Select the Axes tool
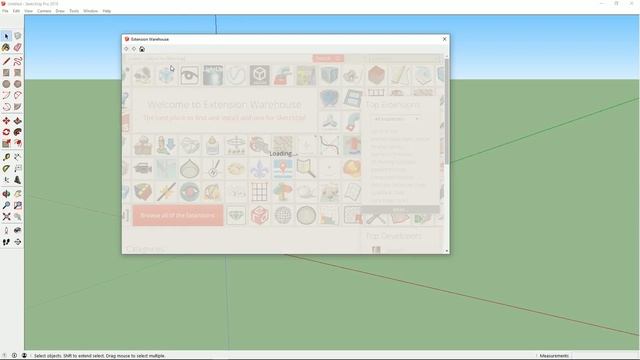The width and height of the screenshot is (640, 360). tap(6, 180)
